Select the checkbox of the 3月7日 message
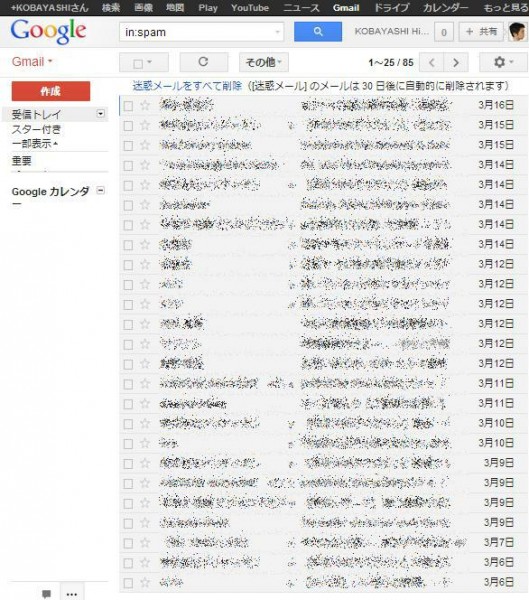 click(x=128, y=543)
